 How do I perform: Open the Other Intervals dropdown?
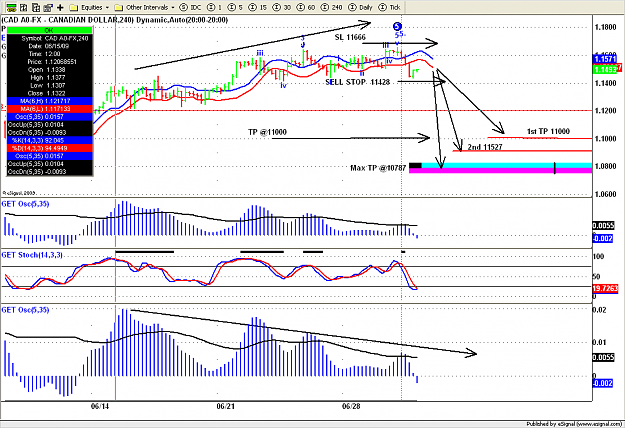144,7
